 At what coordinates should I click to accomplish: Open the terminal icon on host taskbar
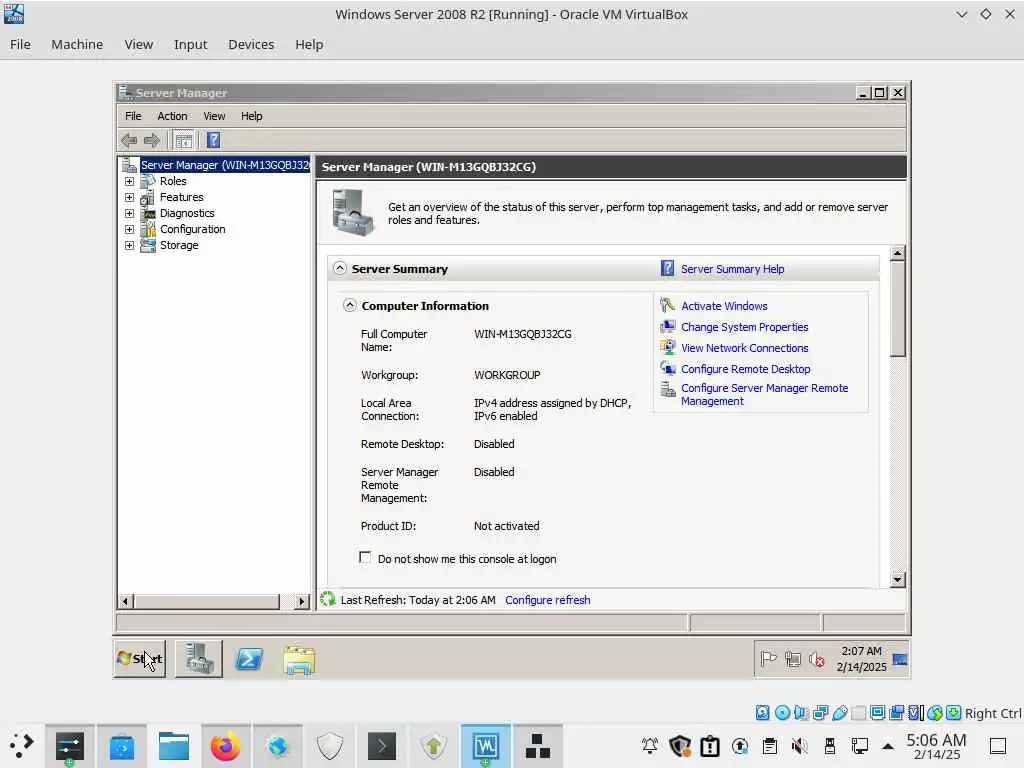click(381, 746)
